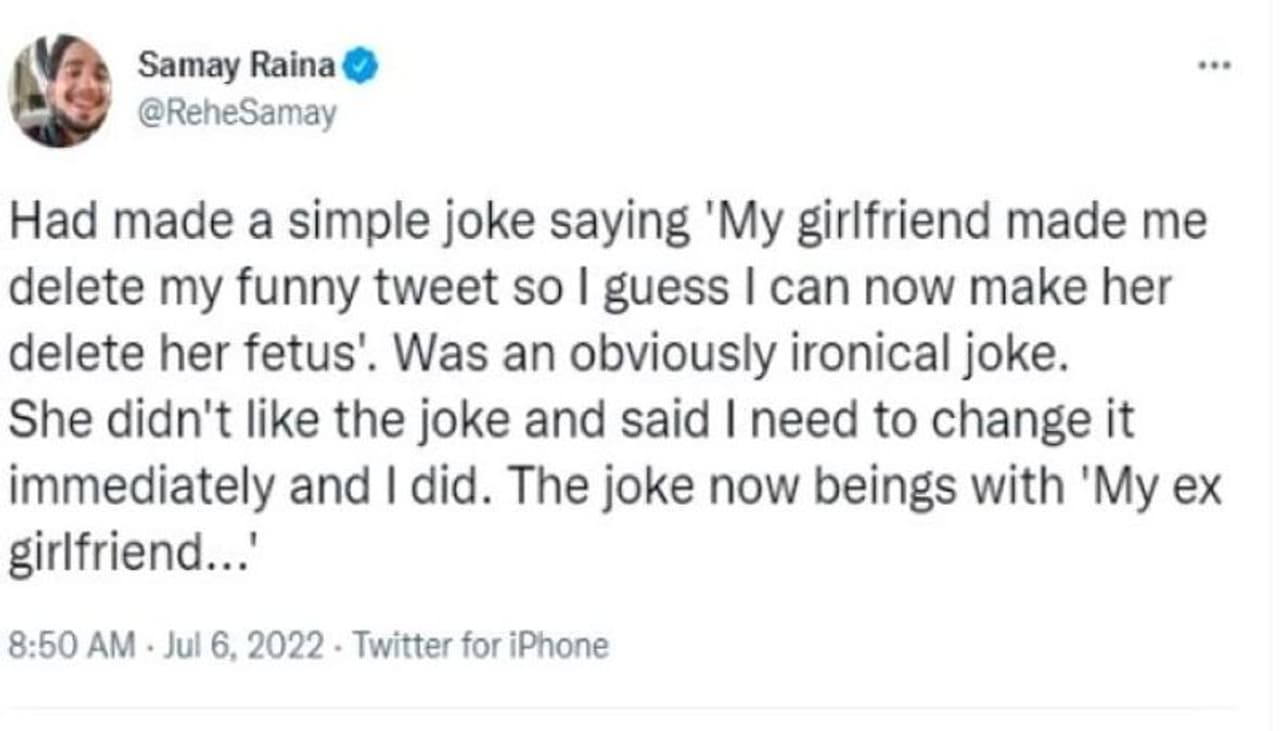
Task: Click the @ReheSamay handle
Action: pyautogui.click(x=236, y=115)
